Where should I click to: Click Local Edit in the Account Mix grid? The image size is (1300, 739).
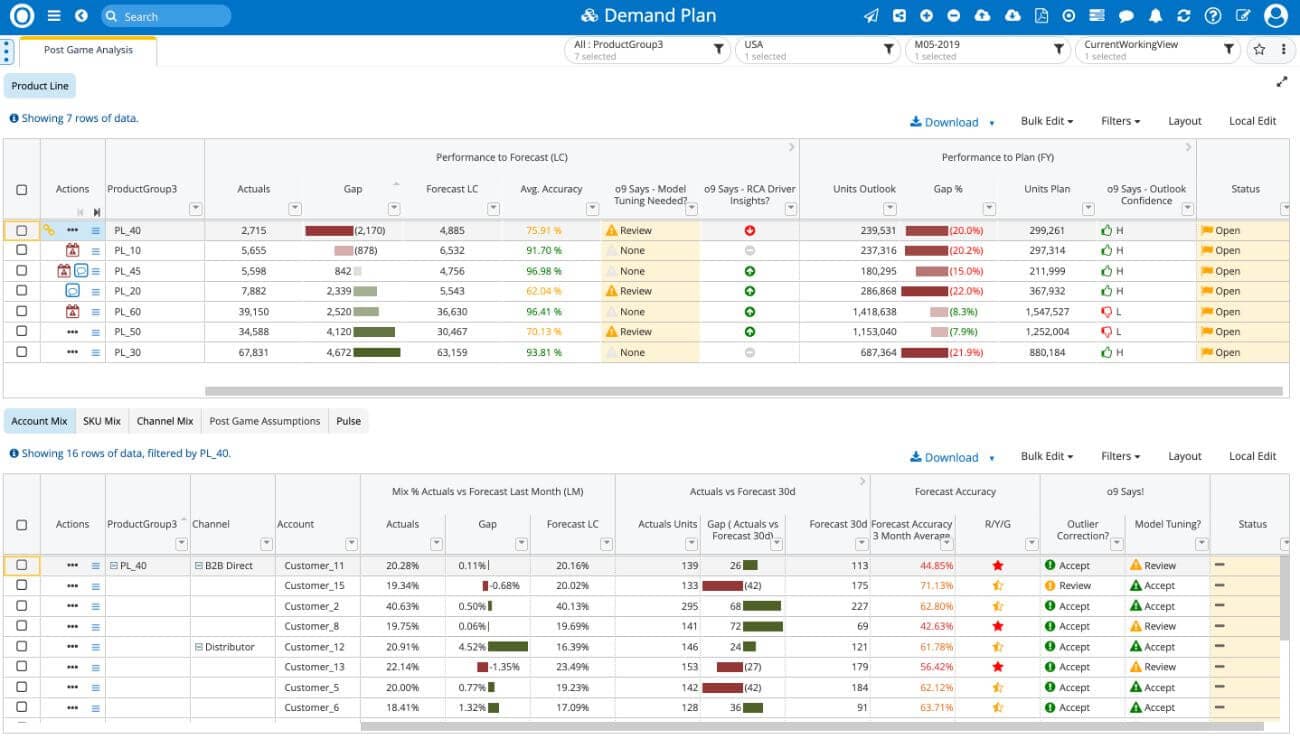[1252, 456]
